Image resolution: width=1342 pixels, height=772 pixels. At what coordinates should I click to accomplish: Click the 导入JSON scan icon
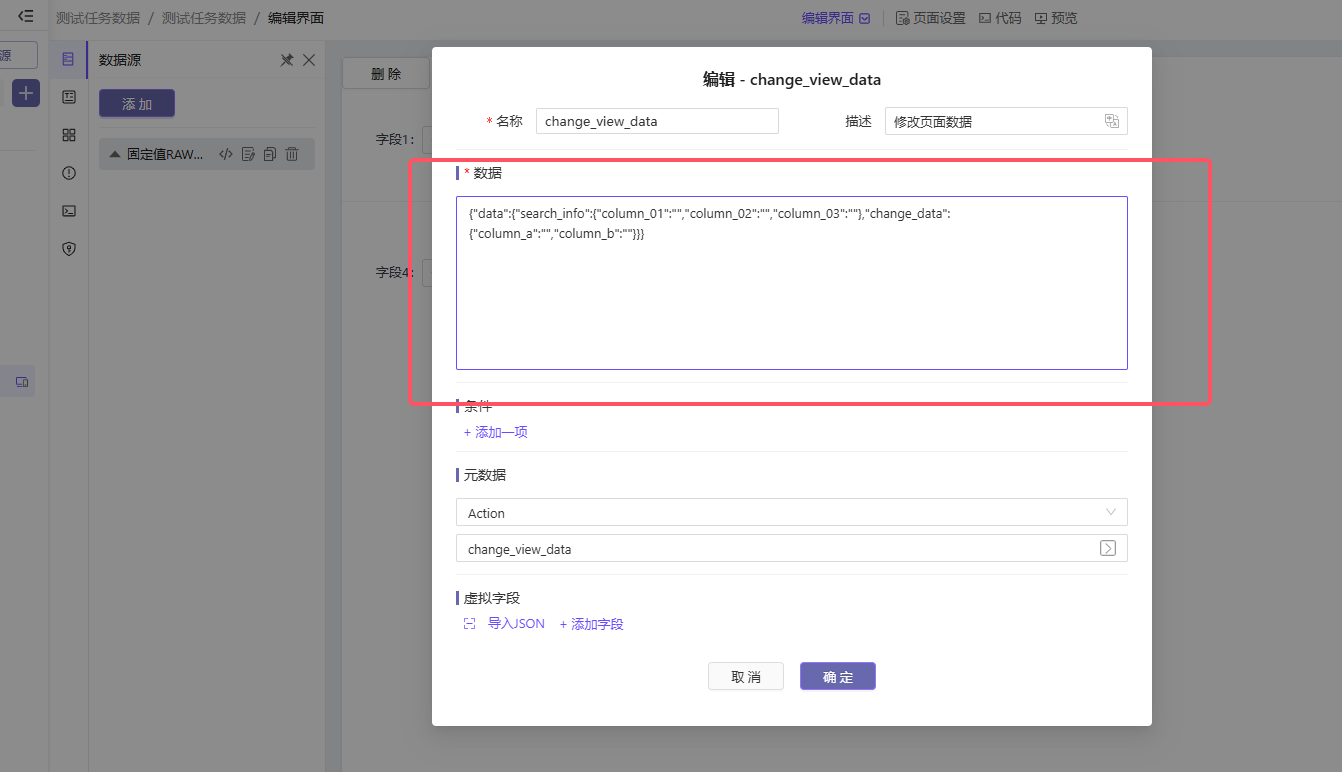click(470, 624)
